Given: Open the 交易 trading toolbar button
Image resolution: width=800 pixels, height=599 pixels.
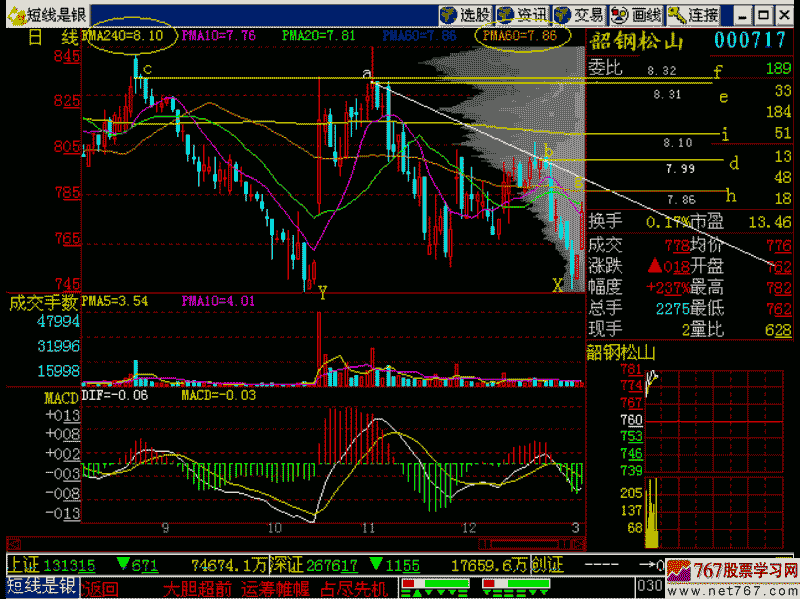Looking at the screenshot, I should click(x=578, y=15).
